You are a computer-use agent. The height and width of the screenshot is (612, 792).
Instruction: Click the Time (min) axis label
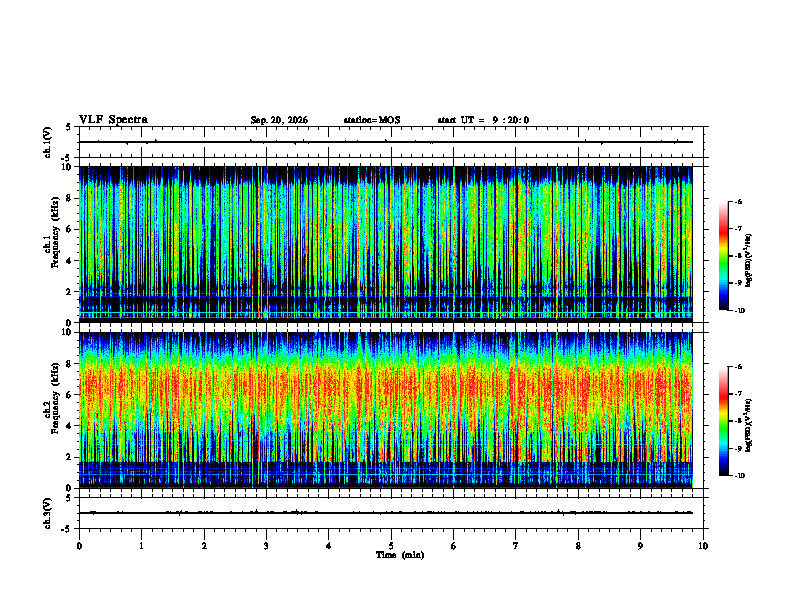400,555
